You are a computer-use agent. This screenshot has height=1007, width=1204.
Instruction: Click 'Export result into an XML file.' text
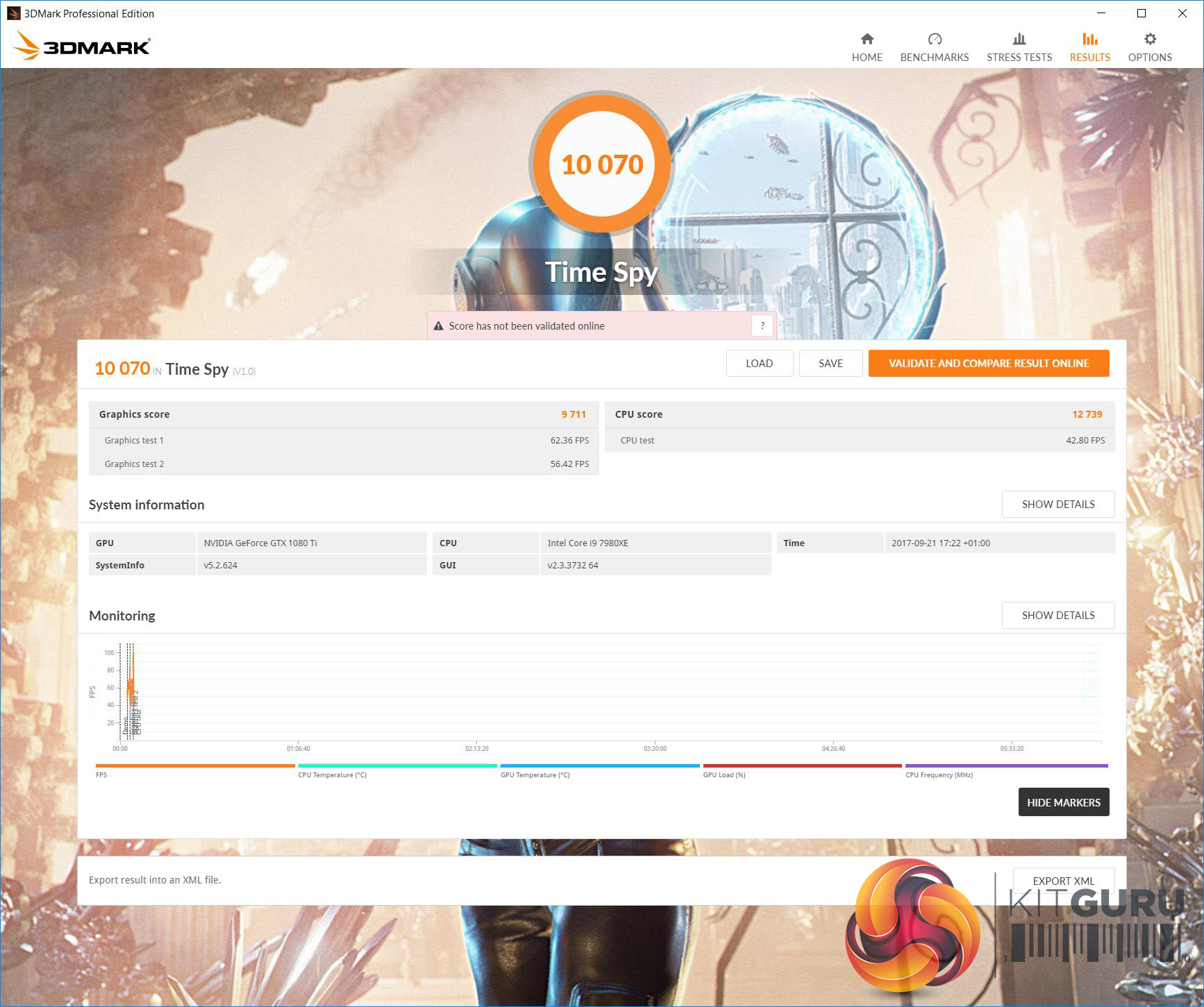point(155,880)
